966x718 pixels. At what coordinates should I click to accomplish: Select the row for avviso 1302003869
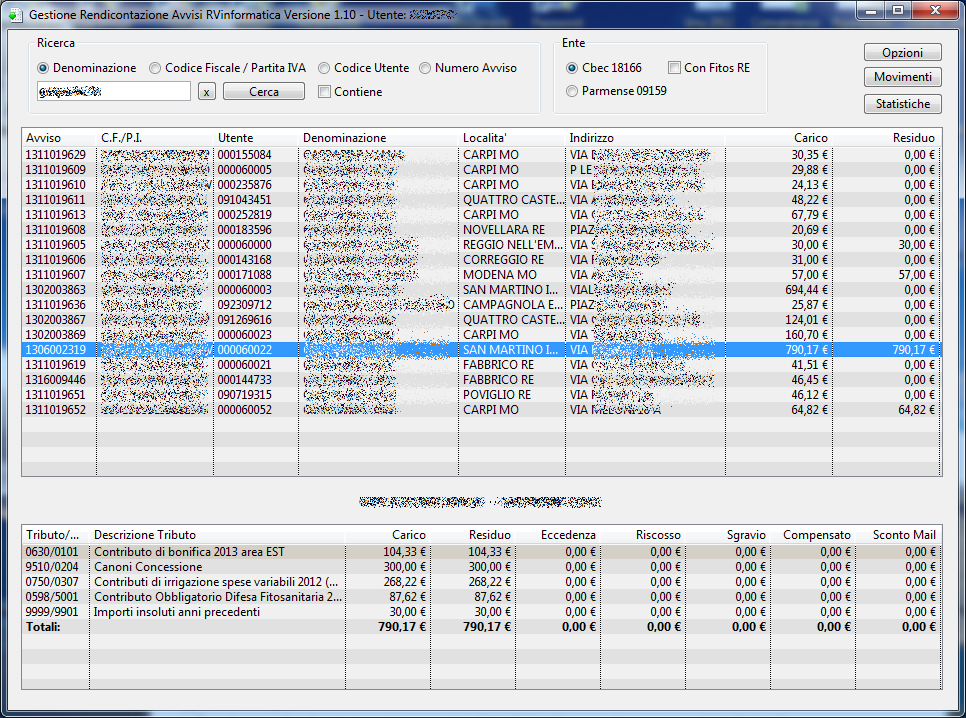coord(481,335)
